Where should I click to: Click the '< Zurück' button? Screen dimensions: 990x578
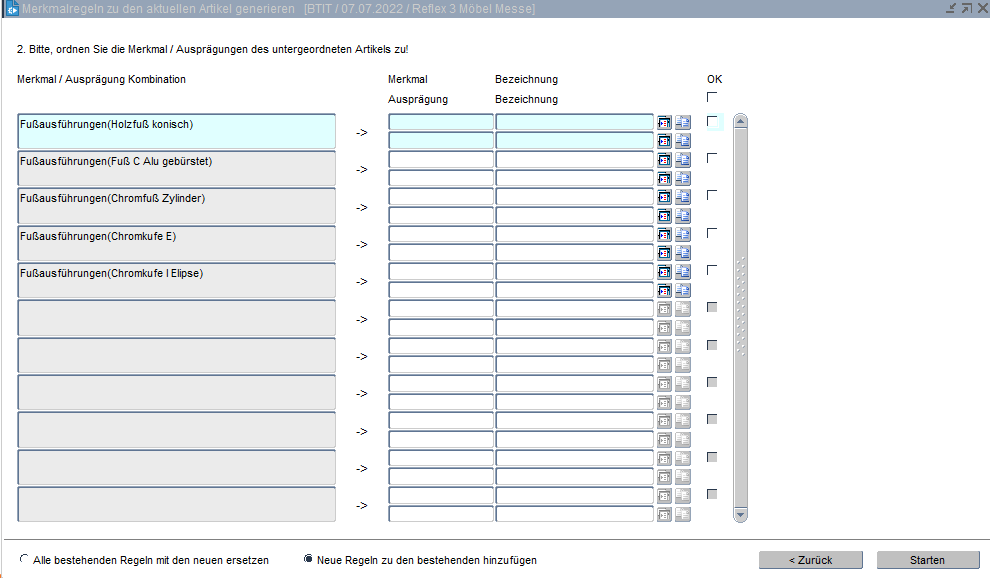pos(810,560)
